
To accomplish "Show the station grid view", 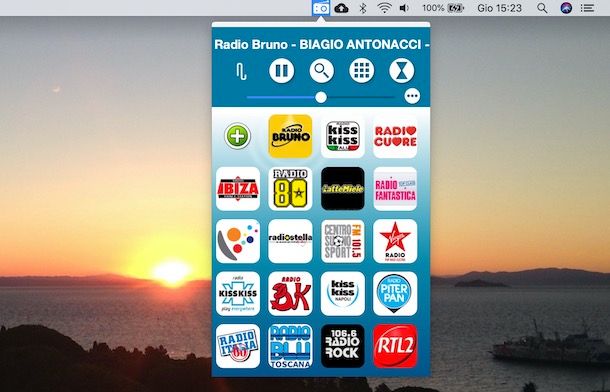I will [361, 71].
